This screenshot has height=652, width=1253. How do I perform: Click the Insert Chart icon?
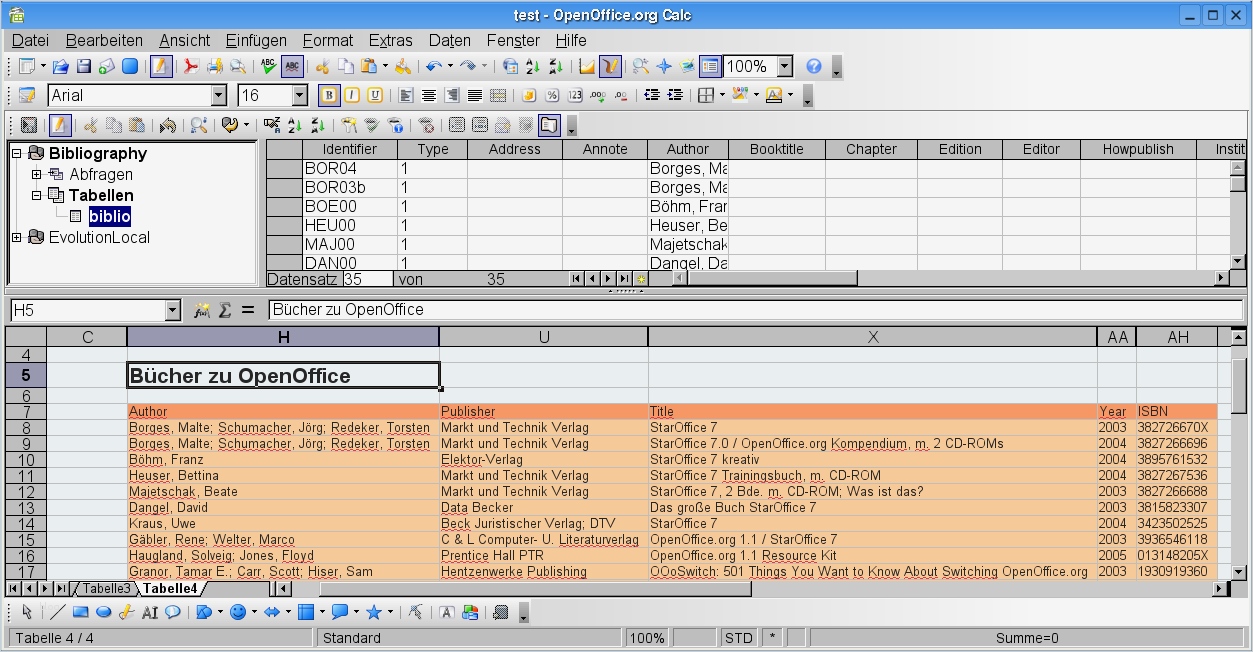pos(586,67)
